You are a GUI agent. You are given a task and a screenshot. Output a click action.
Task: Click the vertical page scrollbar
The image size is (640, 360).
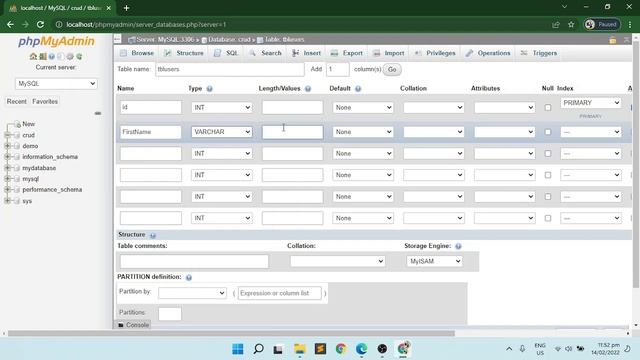pyautogui.click(x=636, y=163)
